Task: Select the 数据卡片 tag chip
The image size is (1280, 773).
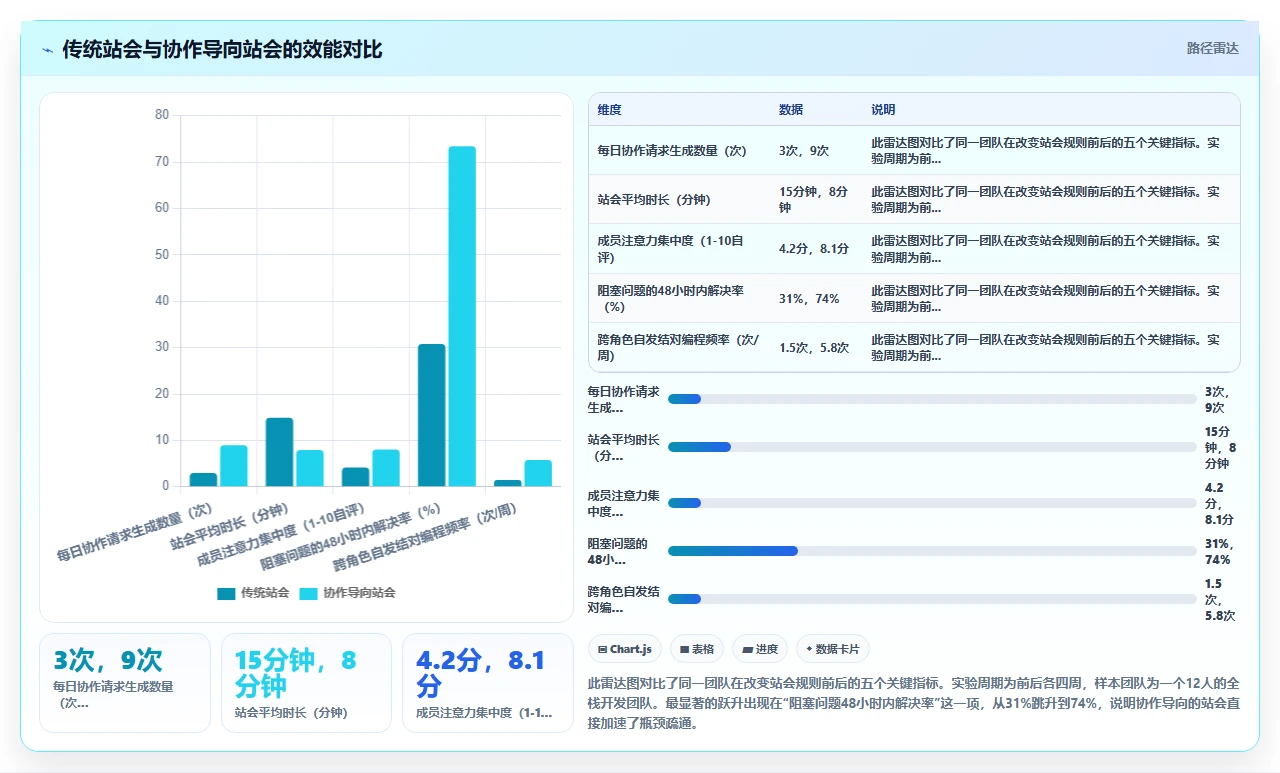Action: [833, 649]
